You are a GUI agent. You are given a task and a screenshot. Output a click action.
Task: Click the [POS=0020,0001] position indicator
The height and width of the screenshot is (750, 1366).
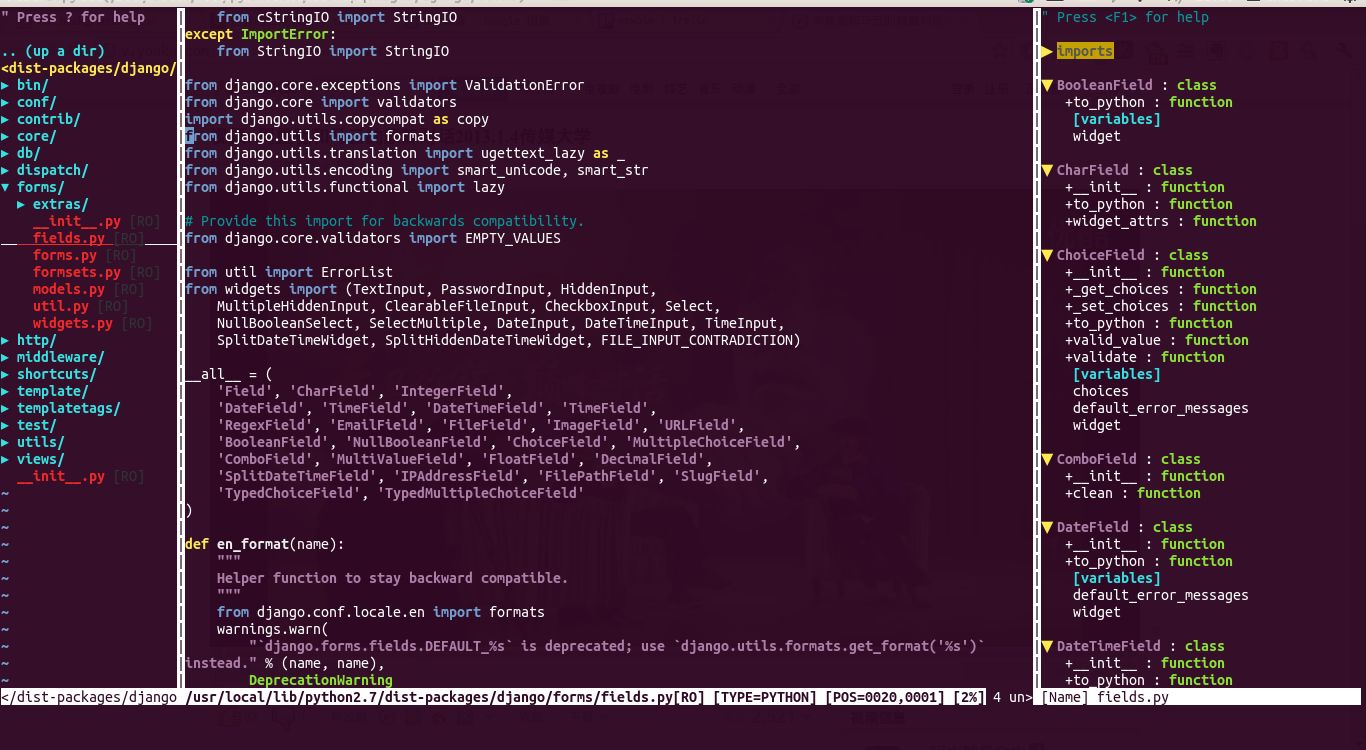click(885, 697)
